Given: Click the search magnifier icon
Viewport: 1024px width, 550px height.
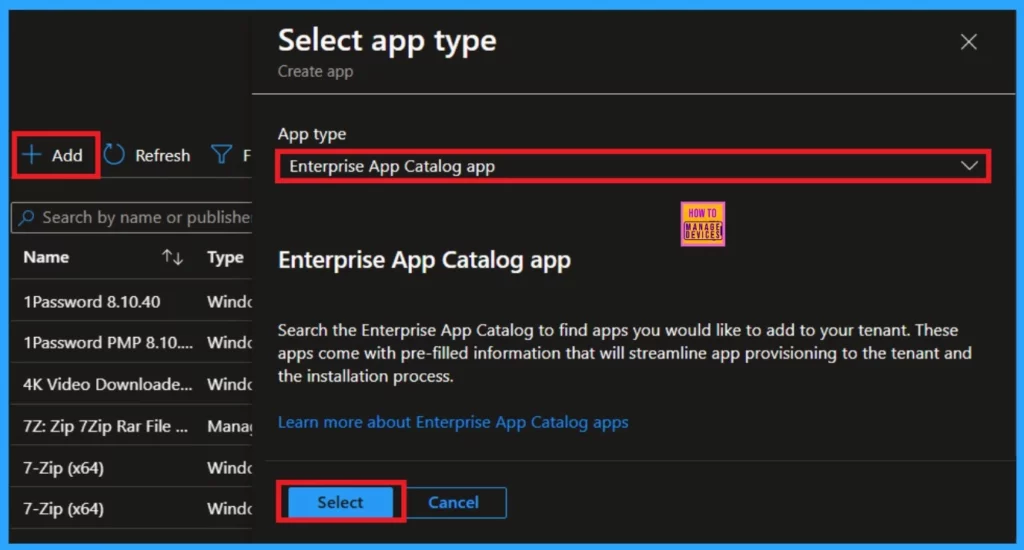Looking at the screenshot, I should click(27, 218).
